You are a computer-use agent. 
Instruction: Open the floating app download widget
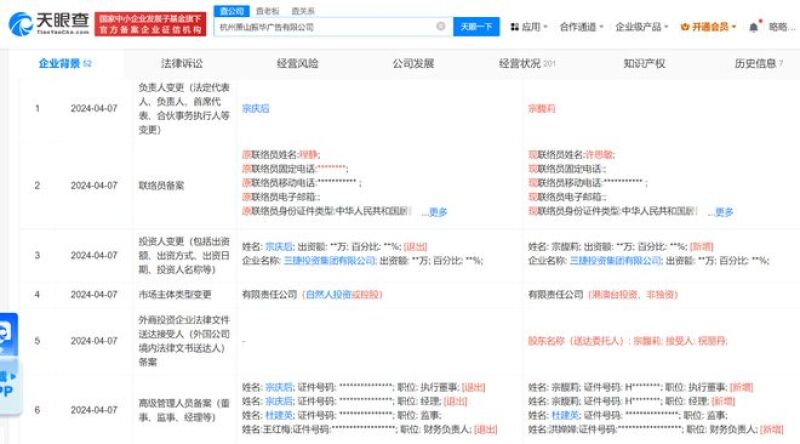8,363
